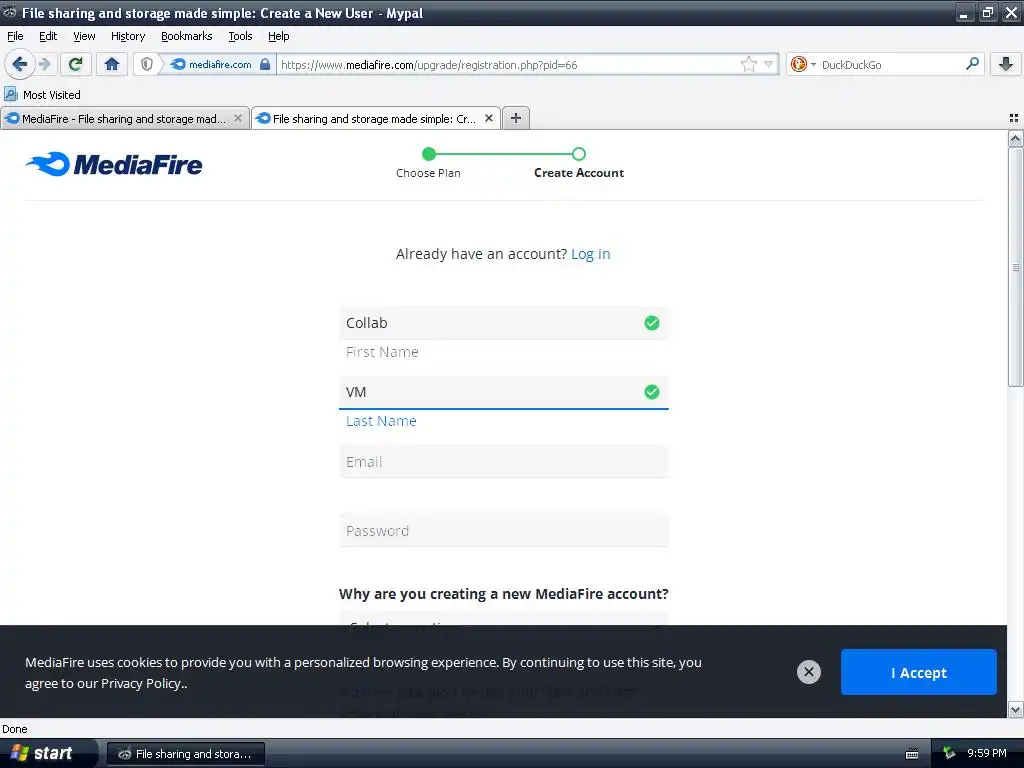This screenshot has height=768, width=1024.
Task: Open the Edit menu
Action: coord(48,36)
